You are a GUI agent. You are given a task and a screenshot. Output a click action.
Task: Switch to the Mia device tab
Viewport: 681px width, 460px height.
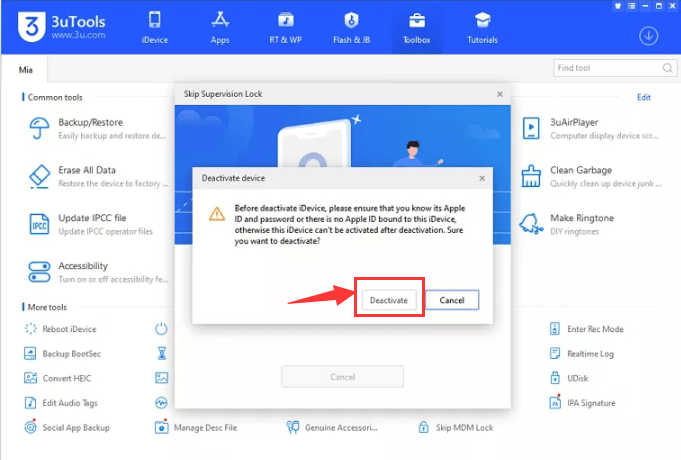click(x=25, y=69)
